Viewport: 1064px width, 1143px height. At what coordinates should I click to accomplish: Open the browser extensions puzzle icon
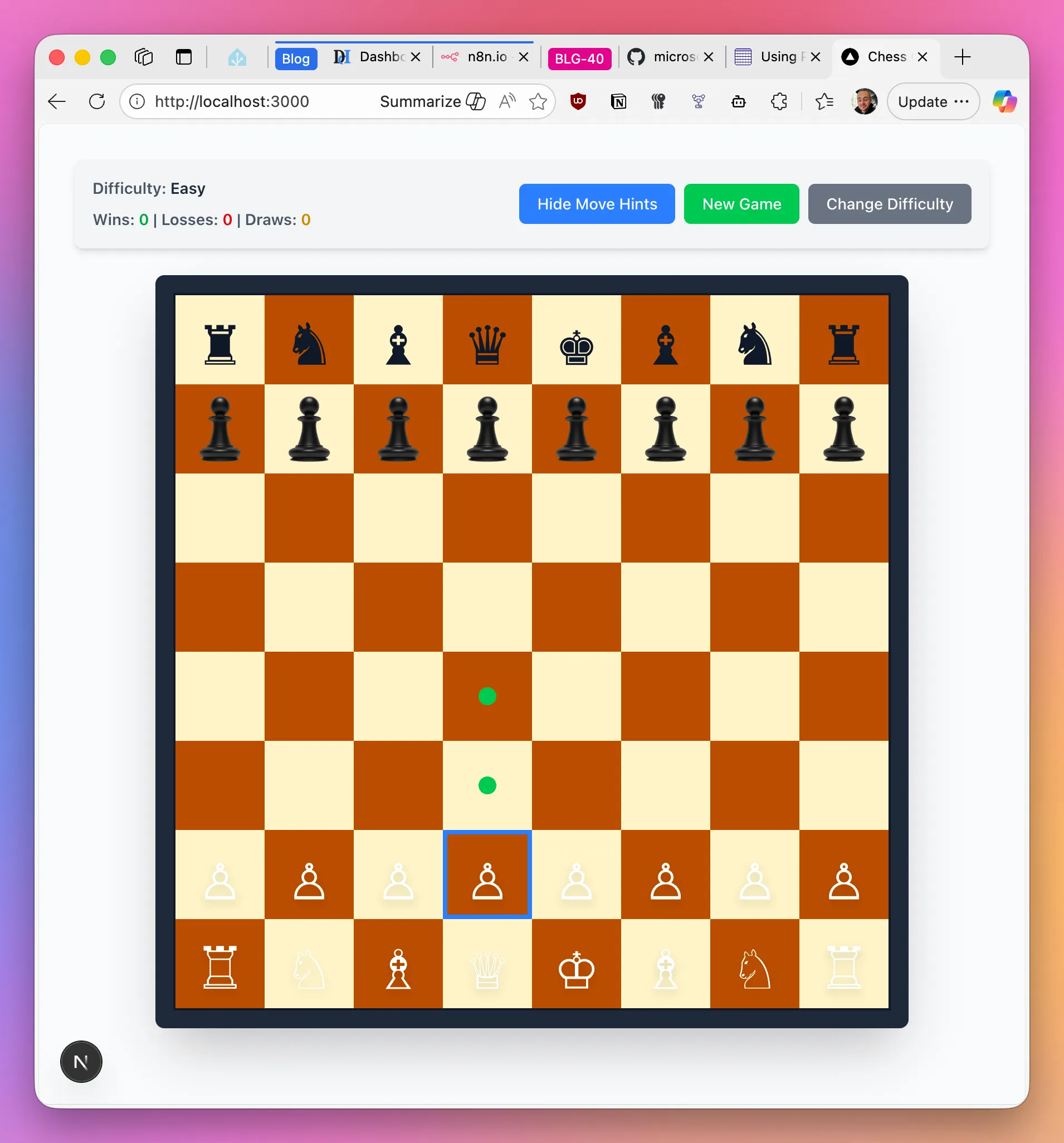tap(779, 102)
